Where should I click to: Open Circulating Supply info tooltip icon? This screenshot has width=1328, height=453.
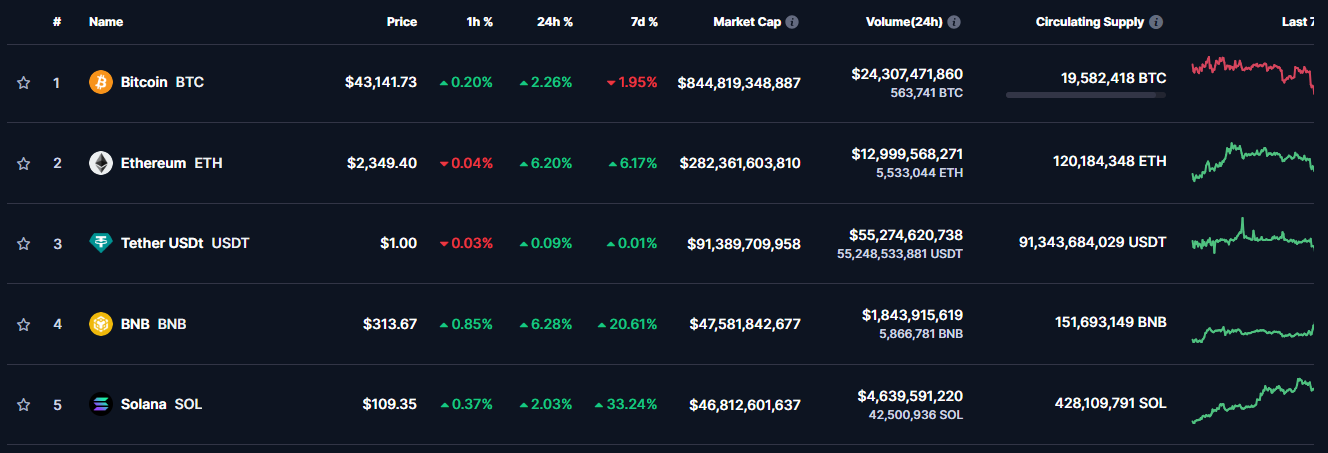(x=1156, y=22)
